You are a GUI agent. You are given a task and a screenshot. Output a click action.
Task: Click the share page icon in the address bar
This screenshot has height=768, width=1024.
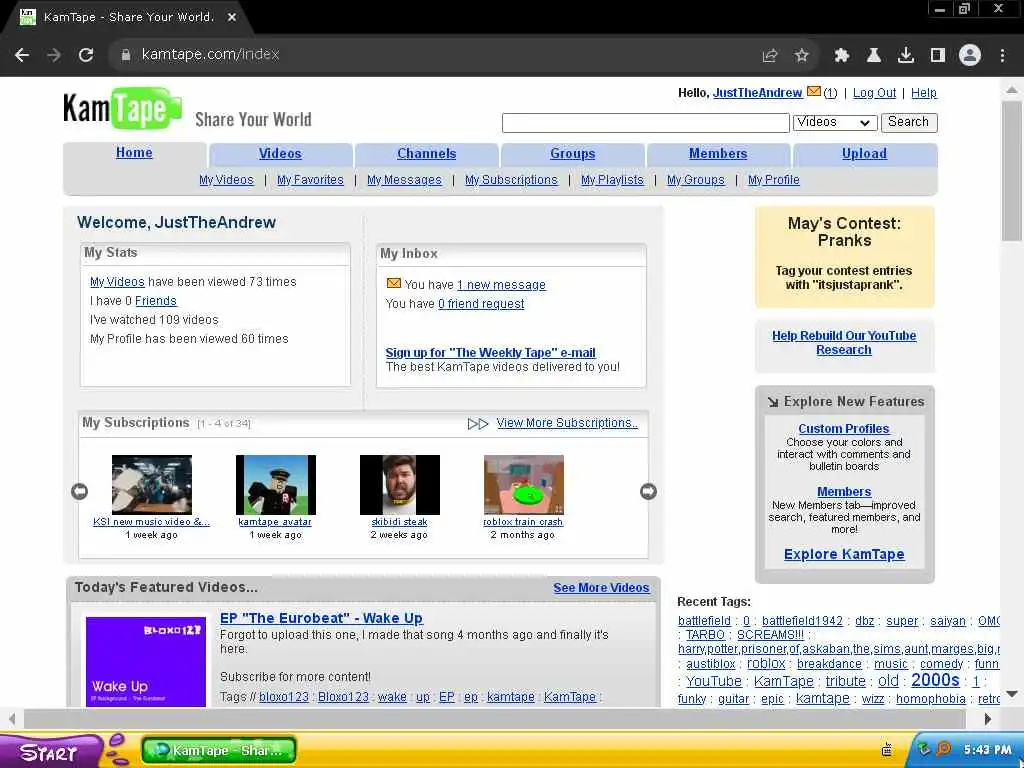click(x=770, y=56)
